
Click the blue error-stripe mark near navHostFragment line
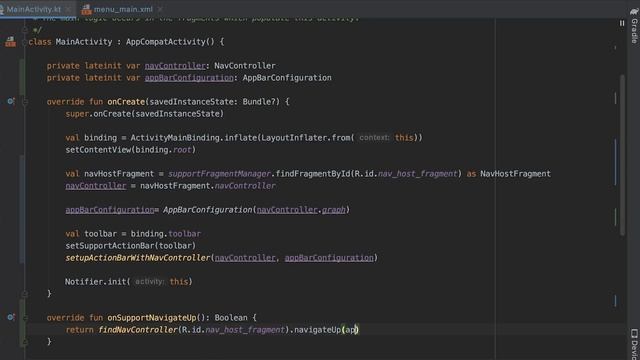click(616, 162)
